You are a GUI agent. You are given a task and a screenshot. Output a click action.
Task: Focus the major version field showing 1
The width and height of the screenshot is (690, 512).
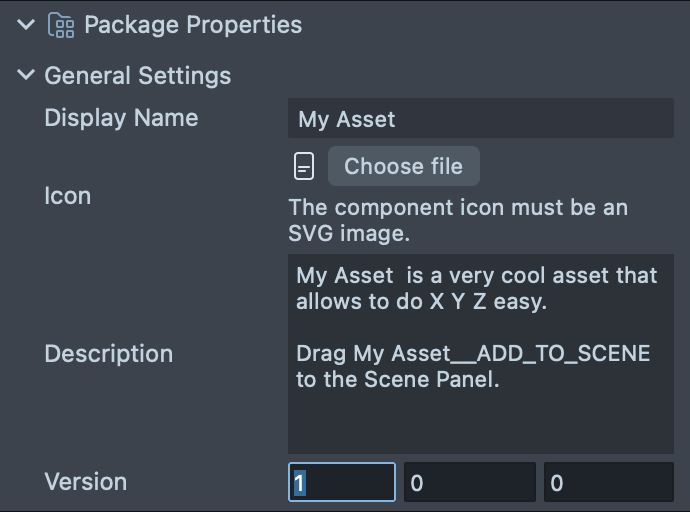pos(343,483)
